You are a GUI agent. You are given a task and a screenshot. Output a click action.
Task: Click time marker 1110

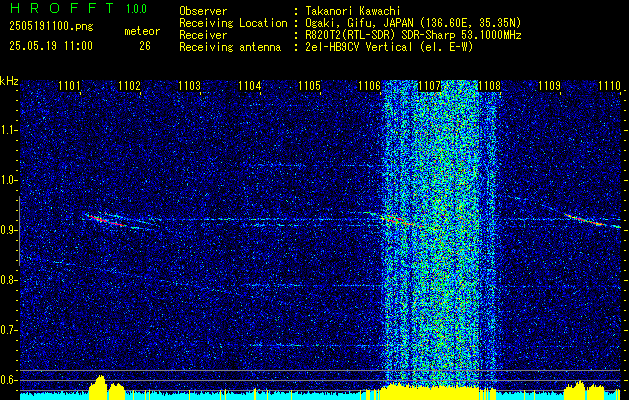[x=609, y=85]
